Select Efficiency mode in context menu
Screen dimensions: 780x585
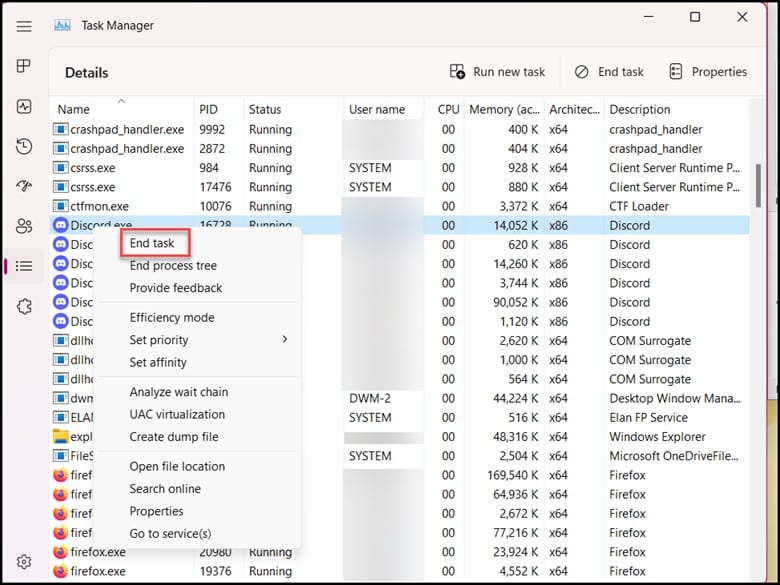(x=172, y=318)
